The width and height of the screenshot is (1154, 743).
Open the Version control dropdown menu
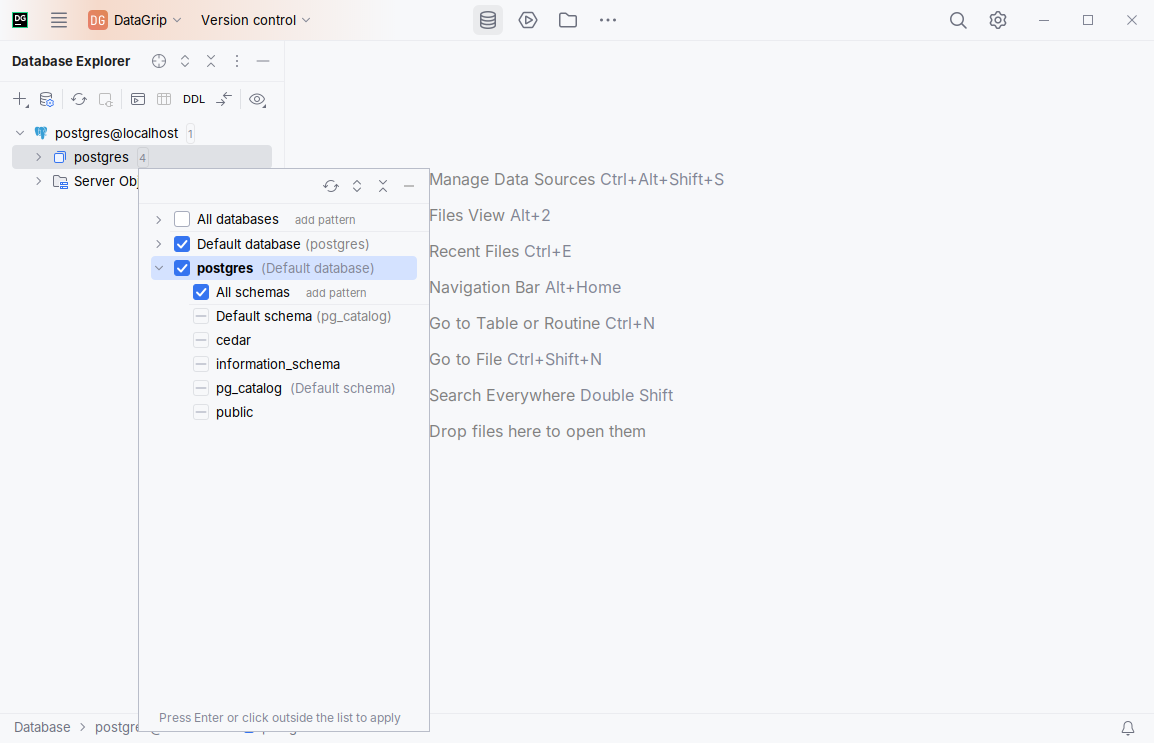point(255,20)
